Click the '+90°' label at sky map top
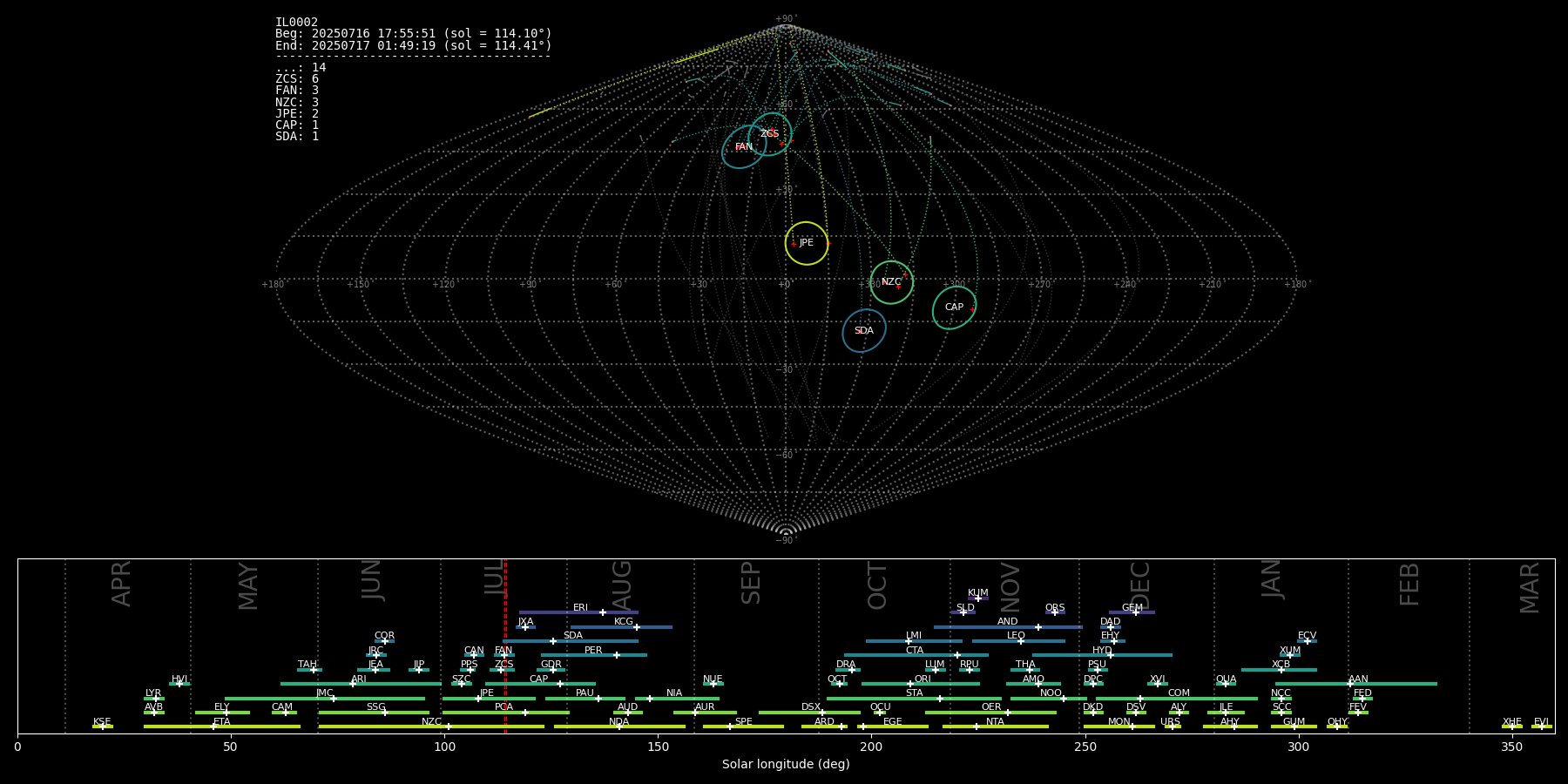Screen dimensions: 1568x784 pos(786,19)
